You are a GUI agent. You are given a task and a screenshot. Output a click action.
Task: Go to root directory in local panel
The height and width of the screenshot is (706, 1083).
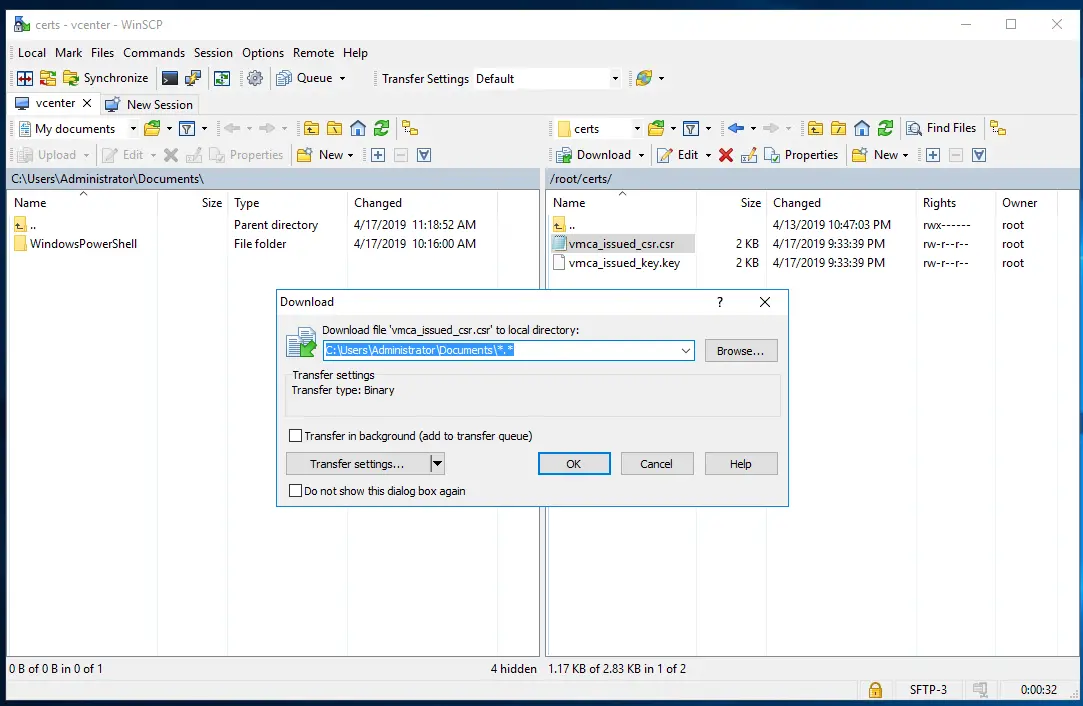click(334, 128)
